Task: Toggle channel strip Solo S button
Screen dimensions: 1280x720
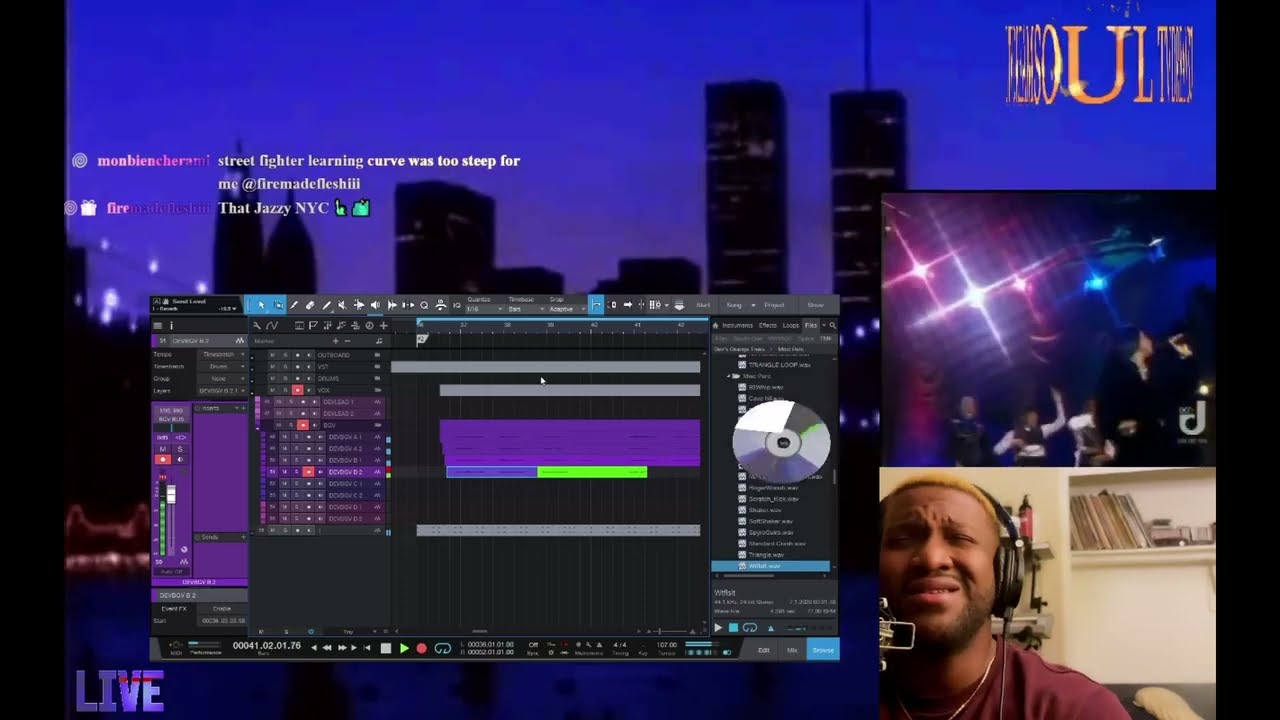Action: (180, 449)
